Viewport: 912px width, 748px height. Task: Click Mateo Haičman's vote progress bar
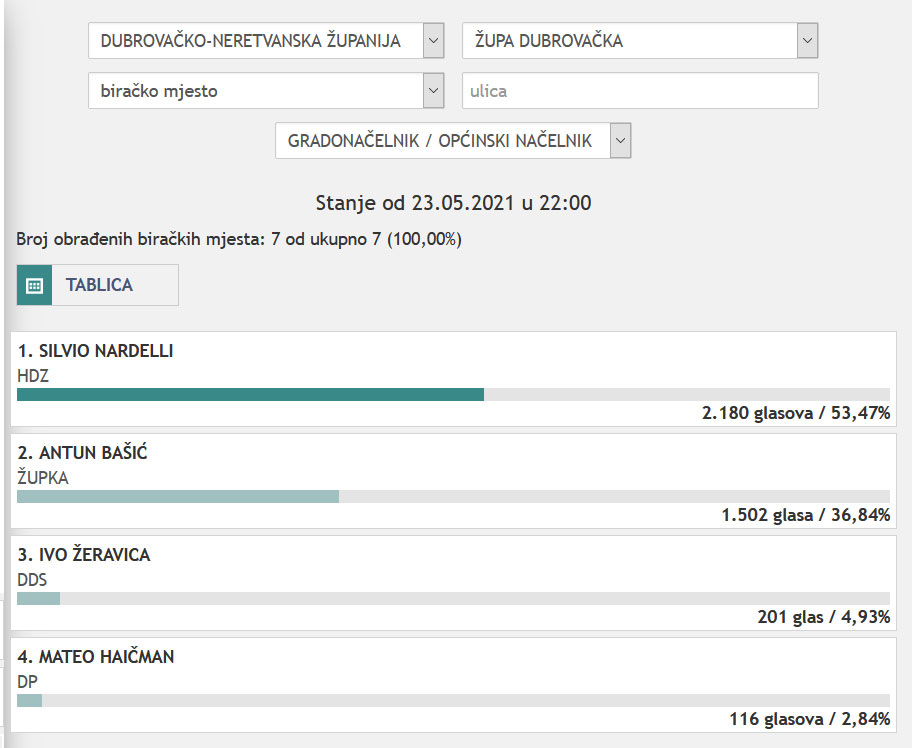click(30, 701)
